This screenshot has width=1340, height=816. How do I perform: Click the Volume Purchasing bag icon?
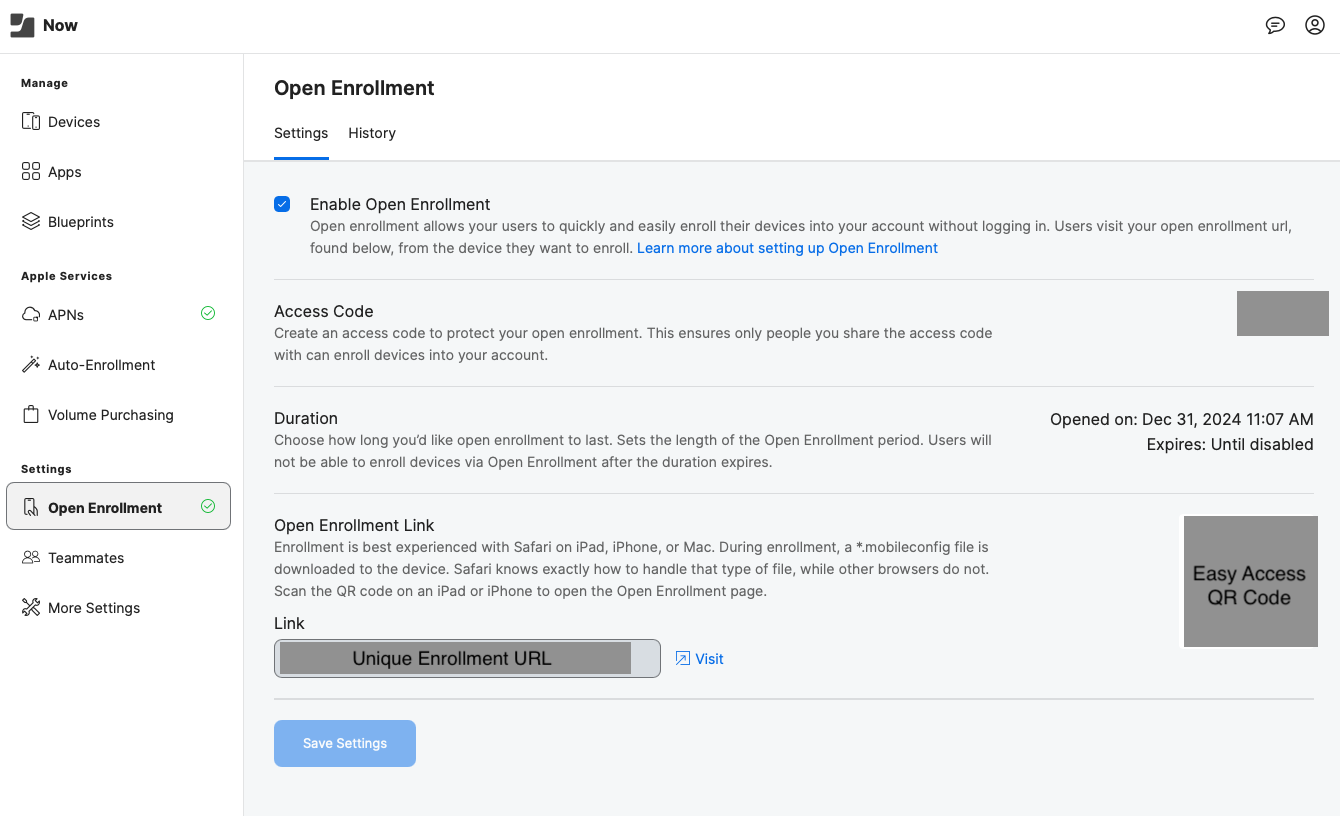tap(31, 415)
